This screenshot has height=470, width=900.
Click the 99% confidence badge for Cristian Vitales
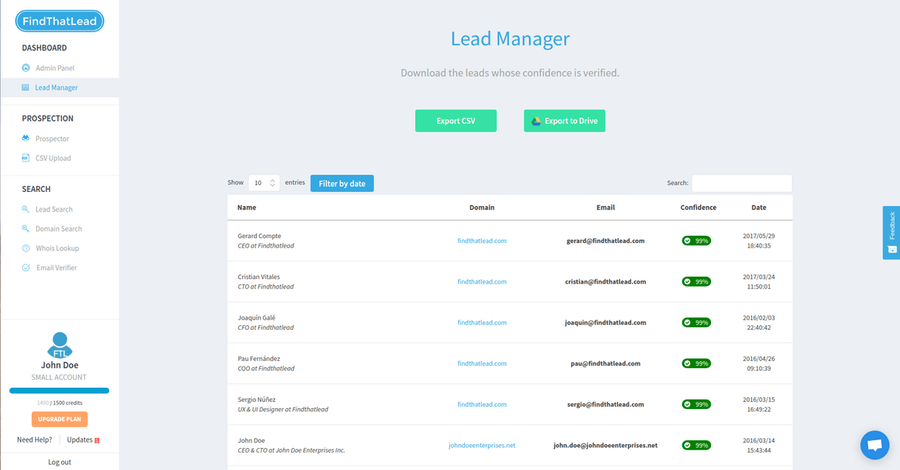[x=696, y=281]
